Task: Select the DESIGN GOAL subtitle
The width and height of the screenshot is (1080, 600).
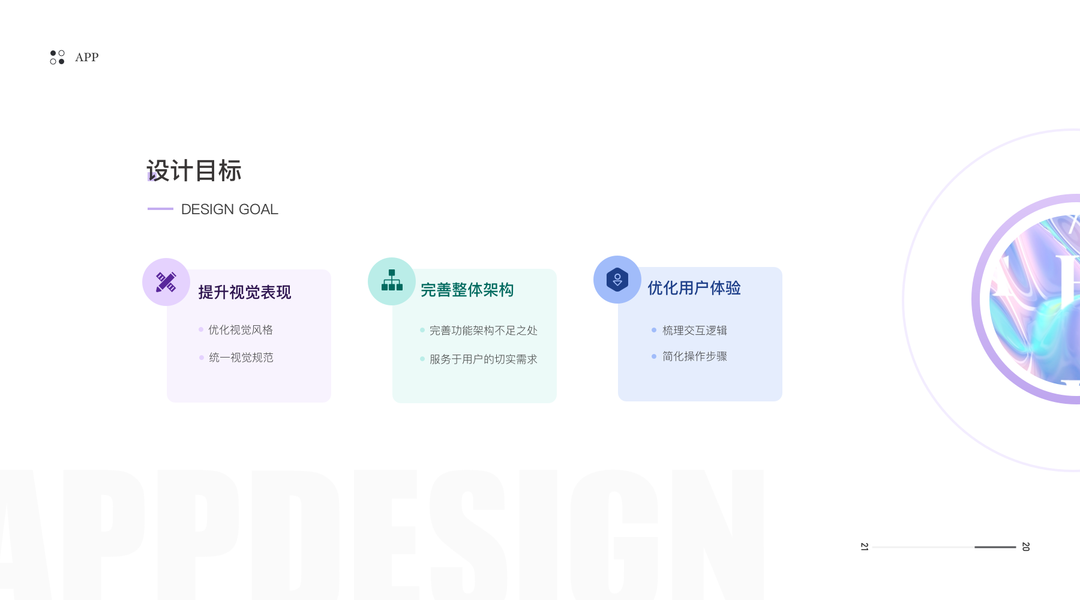Action: (x=229, y=209)
